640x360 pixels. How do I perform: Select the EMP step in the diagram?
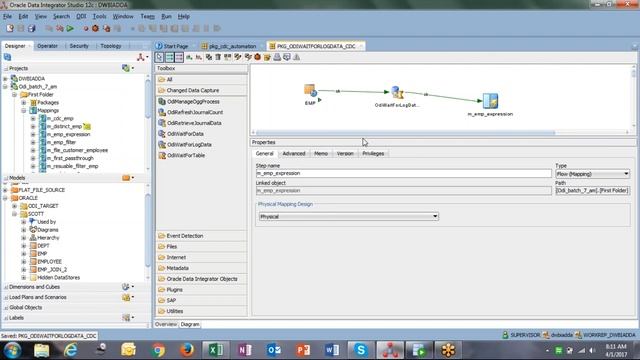pyautogui.click(x=310, y=91)
